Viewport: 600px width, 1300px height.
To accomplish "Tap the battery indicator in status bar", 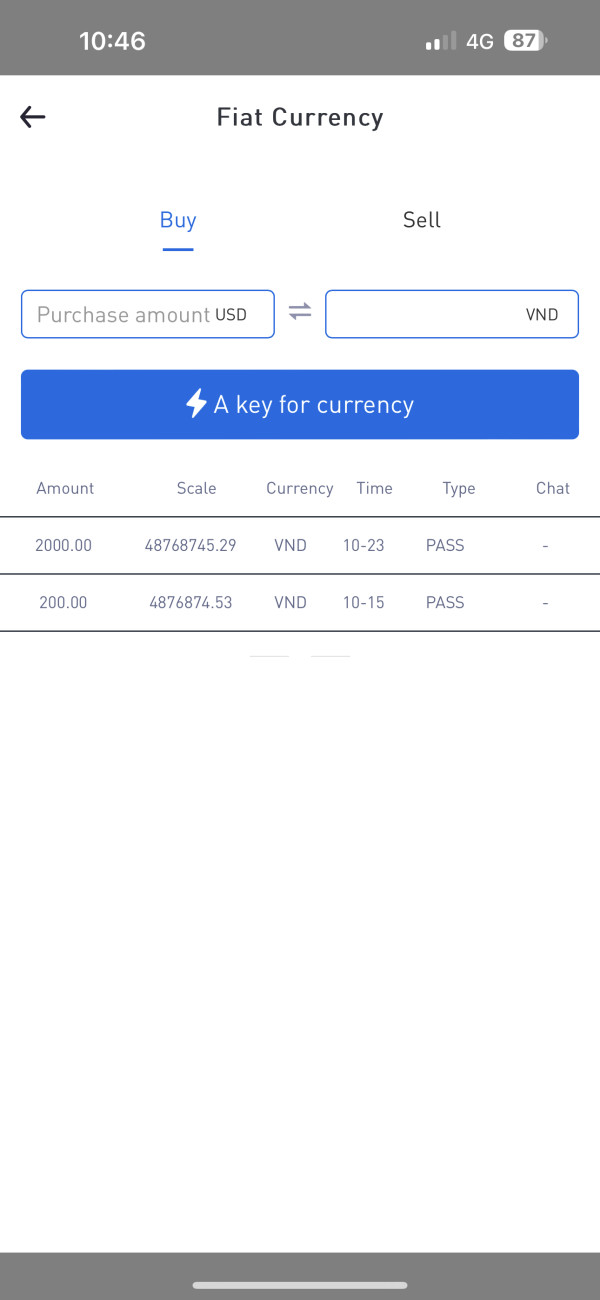I will (526, 41).
